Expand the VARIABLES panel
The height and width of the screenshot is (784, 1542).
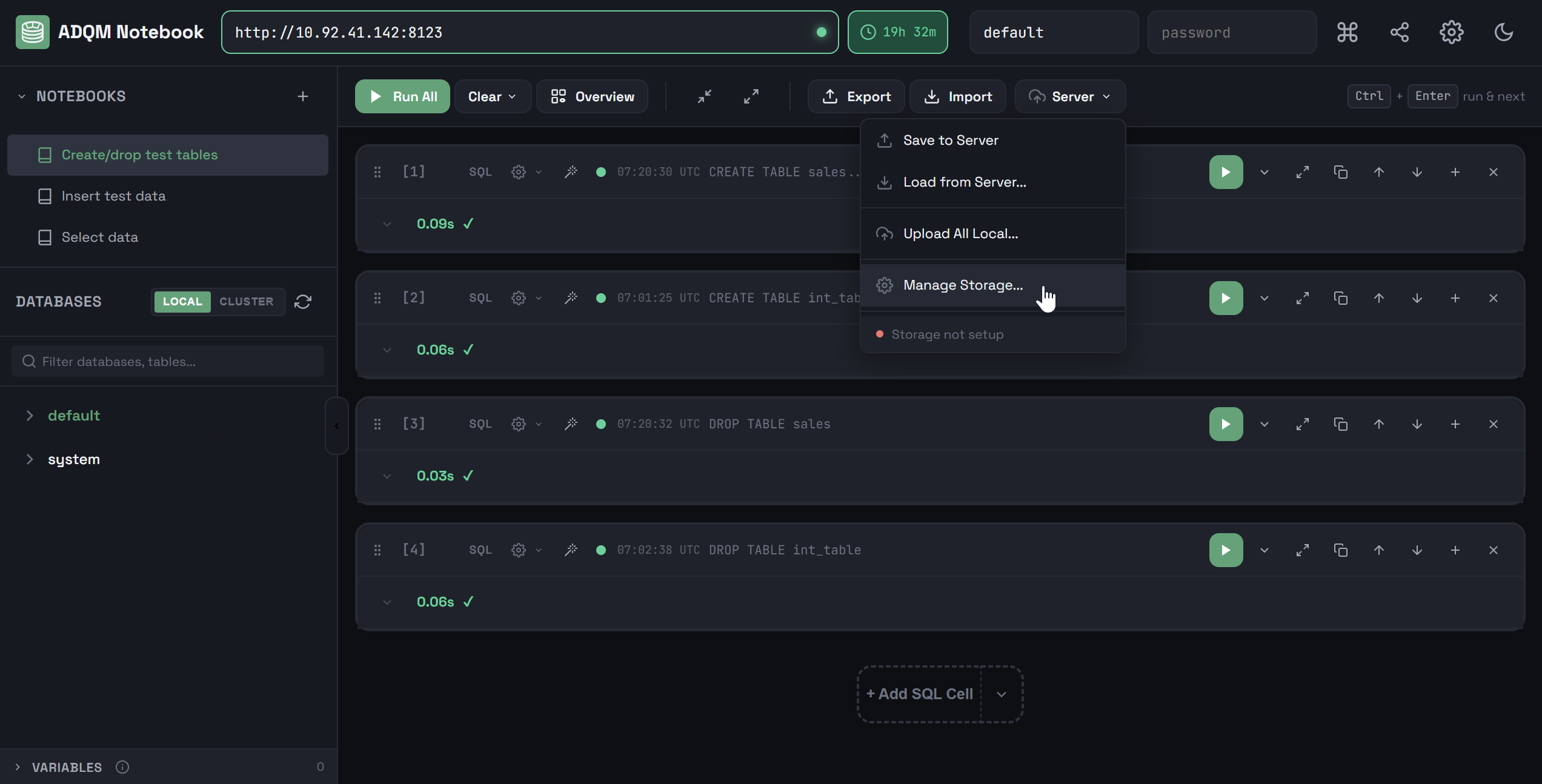click(x=18, y=767)
